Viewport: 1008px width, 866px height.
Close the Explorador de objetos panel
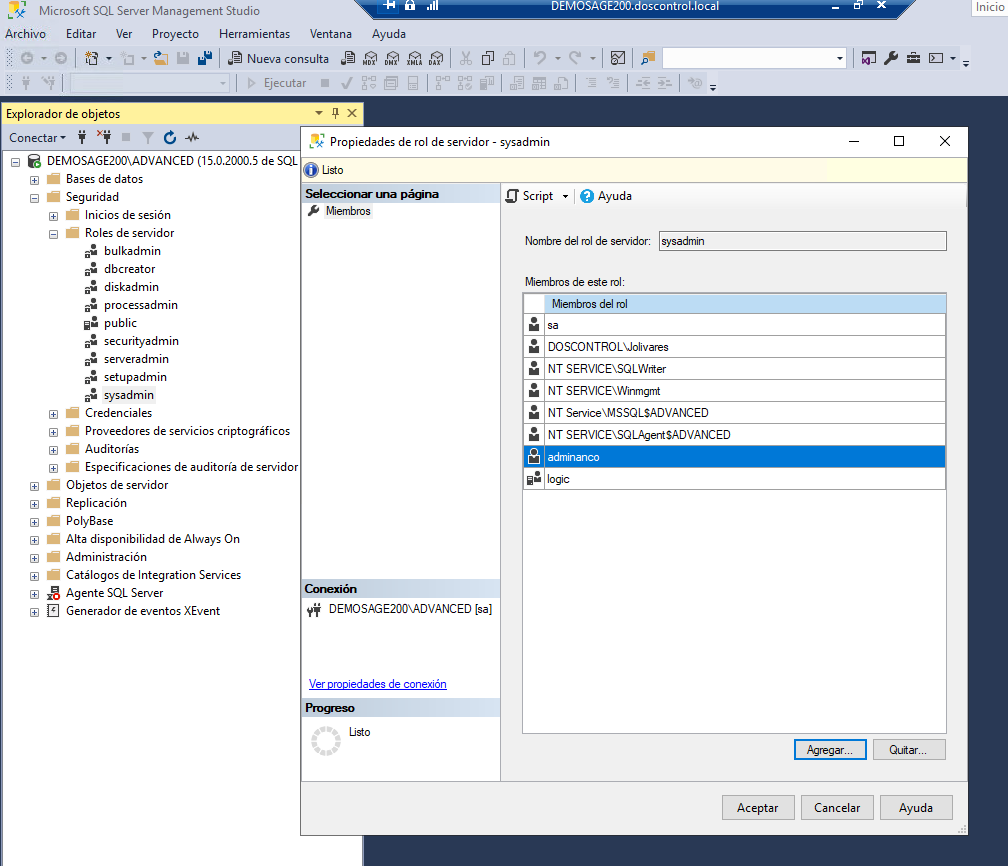point(352,113)
